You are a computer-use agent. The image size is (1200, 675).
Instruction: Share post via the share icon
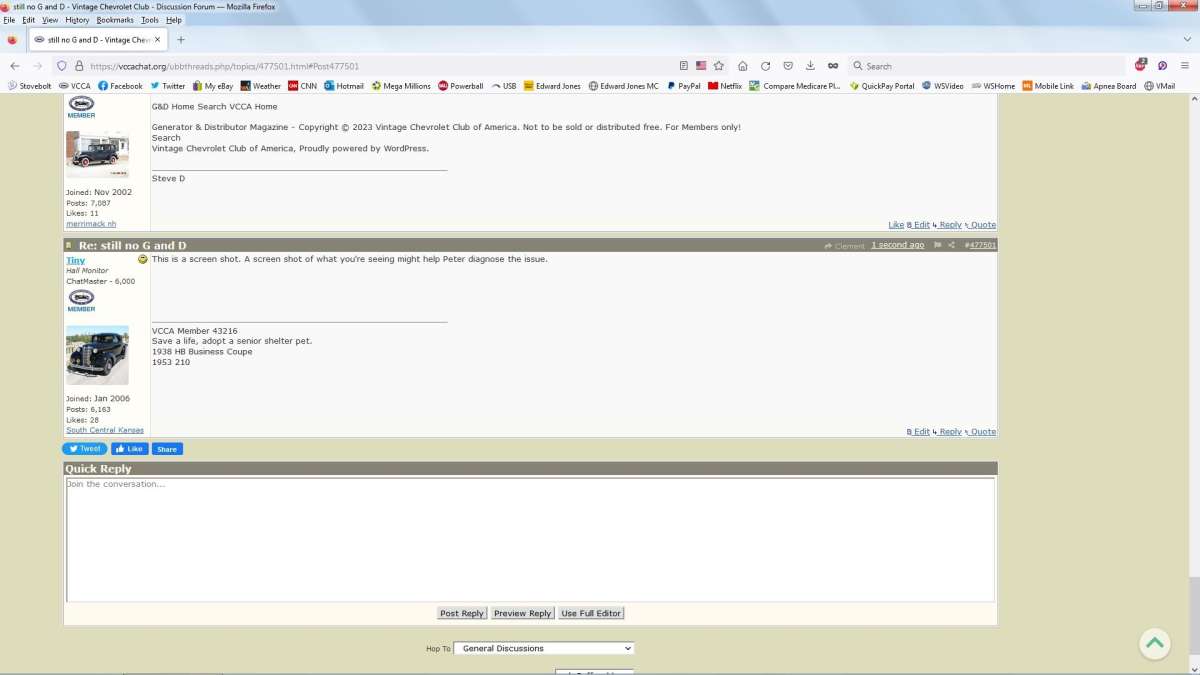[x=952, y=245]
